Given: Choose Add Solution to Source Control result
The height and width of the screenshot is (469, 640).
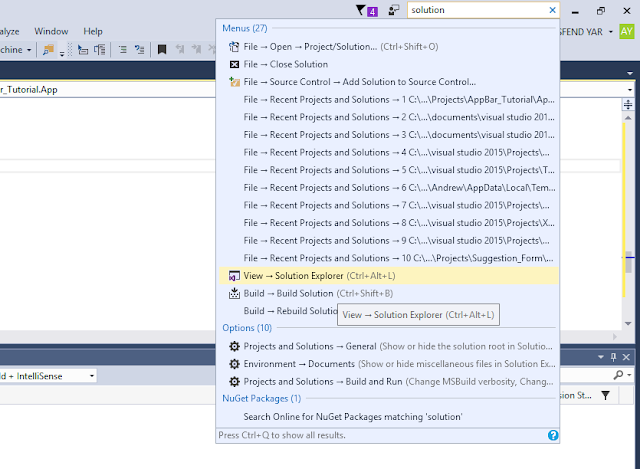Looking at the screenshot, I should (x=389, y=82).
